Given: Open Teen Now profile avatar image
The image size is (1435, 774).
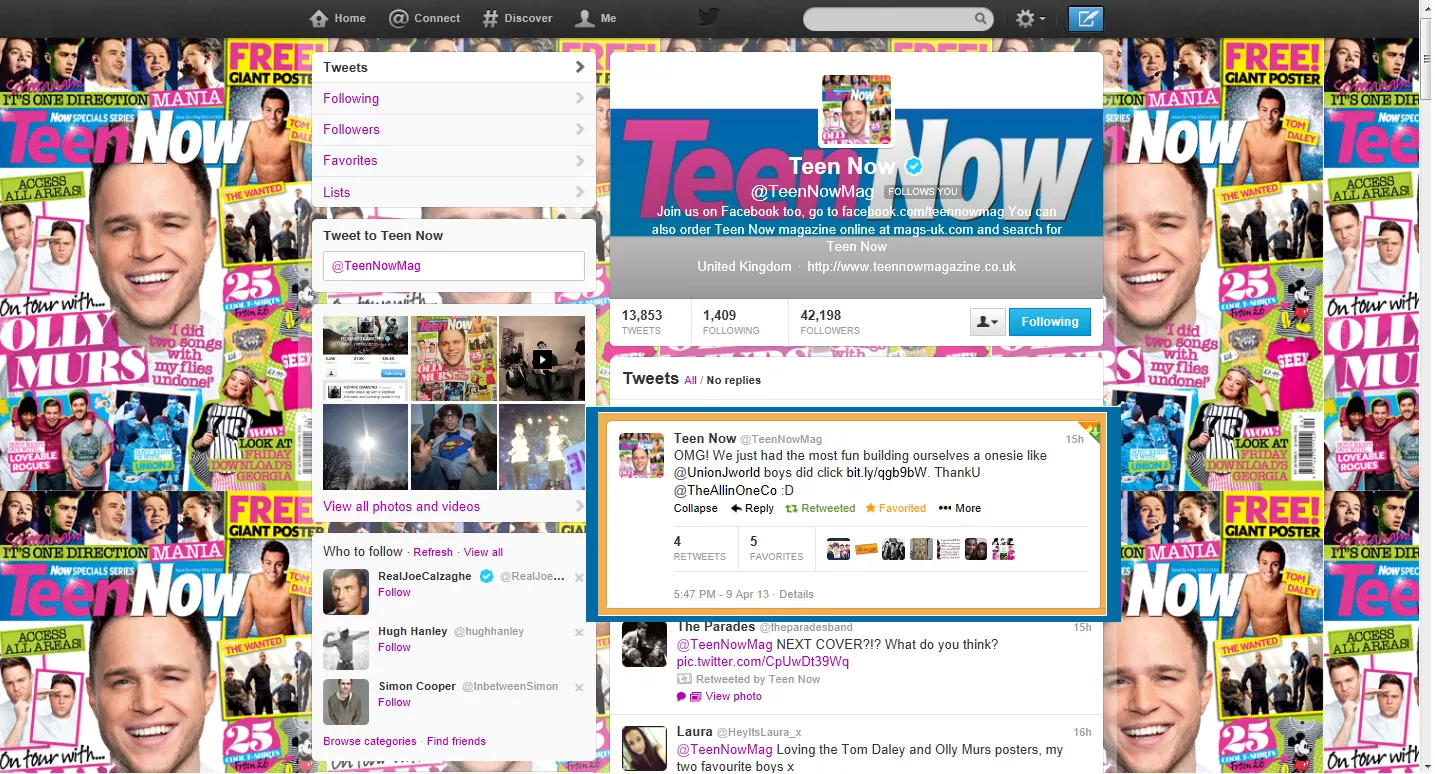Looking at the screenshot, I should [x=857, y=109].
